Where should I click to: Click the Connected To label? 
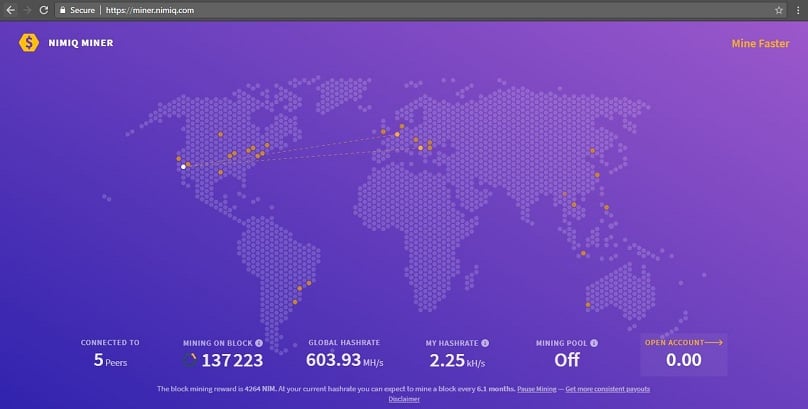110,343
